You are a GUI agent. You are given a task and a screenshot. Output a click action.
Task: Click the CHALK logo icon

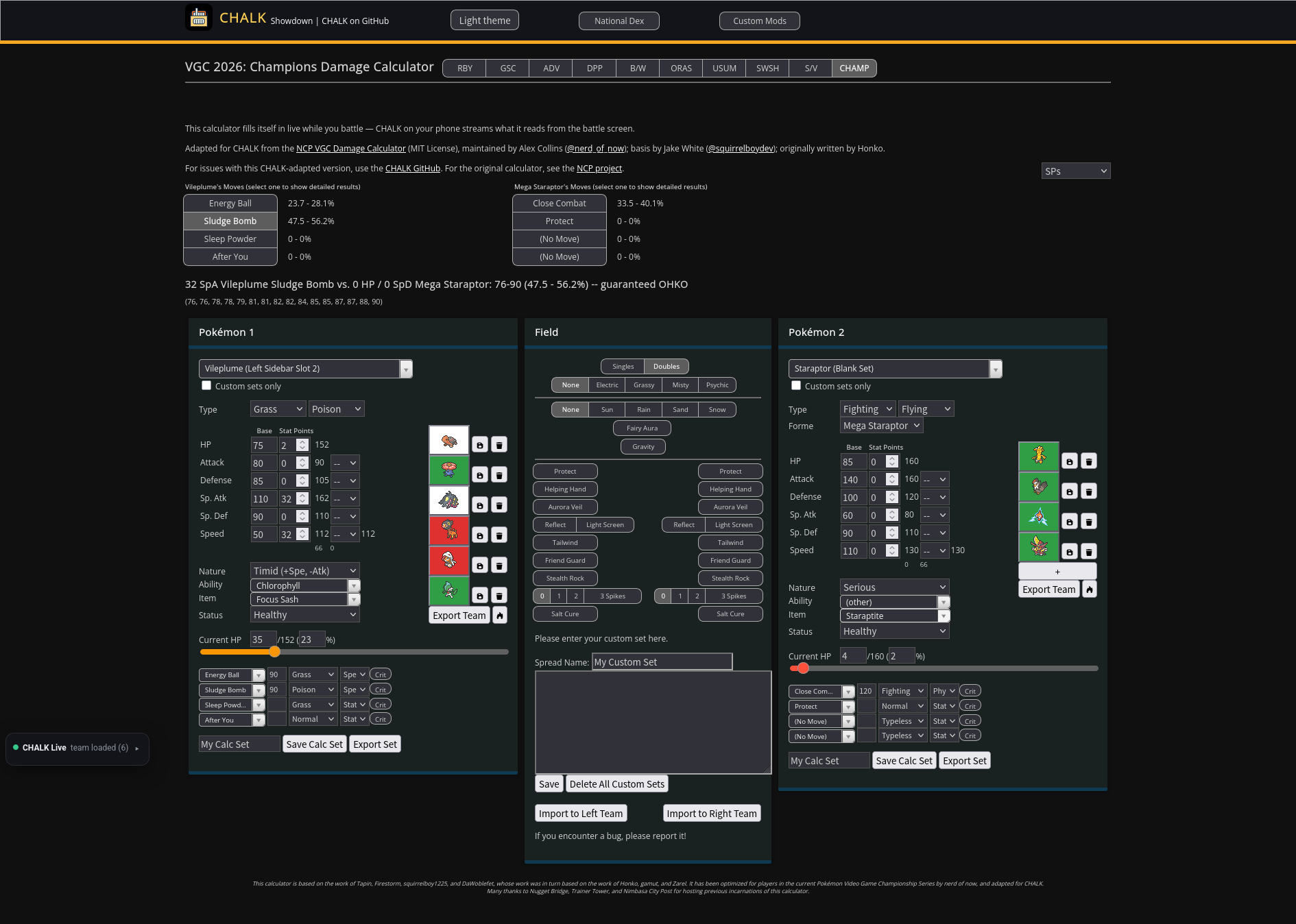tap(199, 18)
